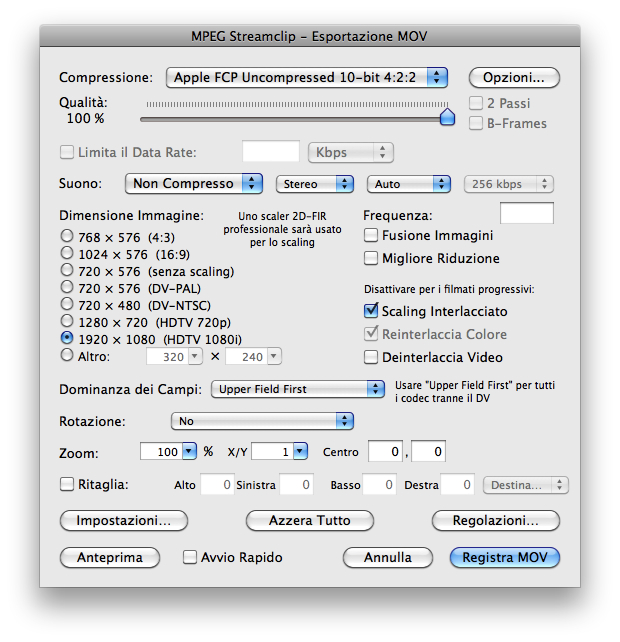Click the Opzioni... button
The width and height of the screenshot is (620, 642).
coord(514,77)
